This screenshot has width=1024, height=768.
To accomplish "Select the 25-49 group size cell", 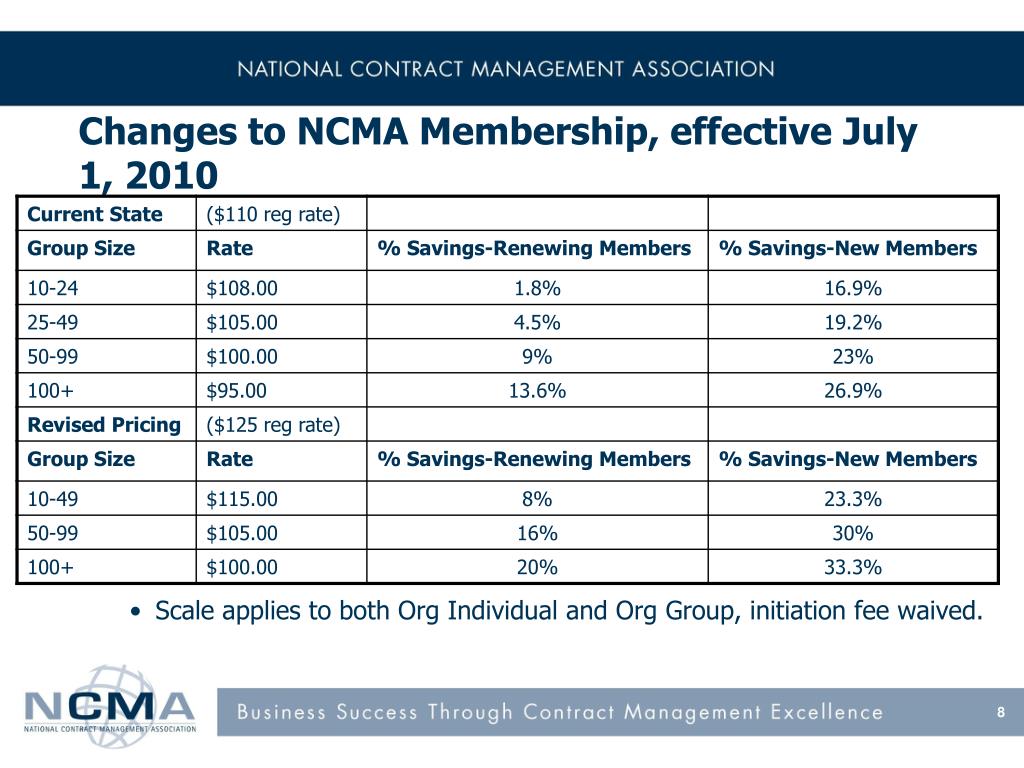I will click(x=106, y=322).
